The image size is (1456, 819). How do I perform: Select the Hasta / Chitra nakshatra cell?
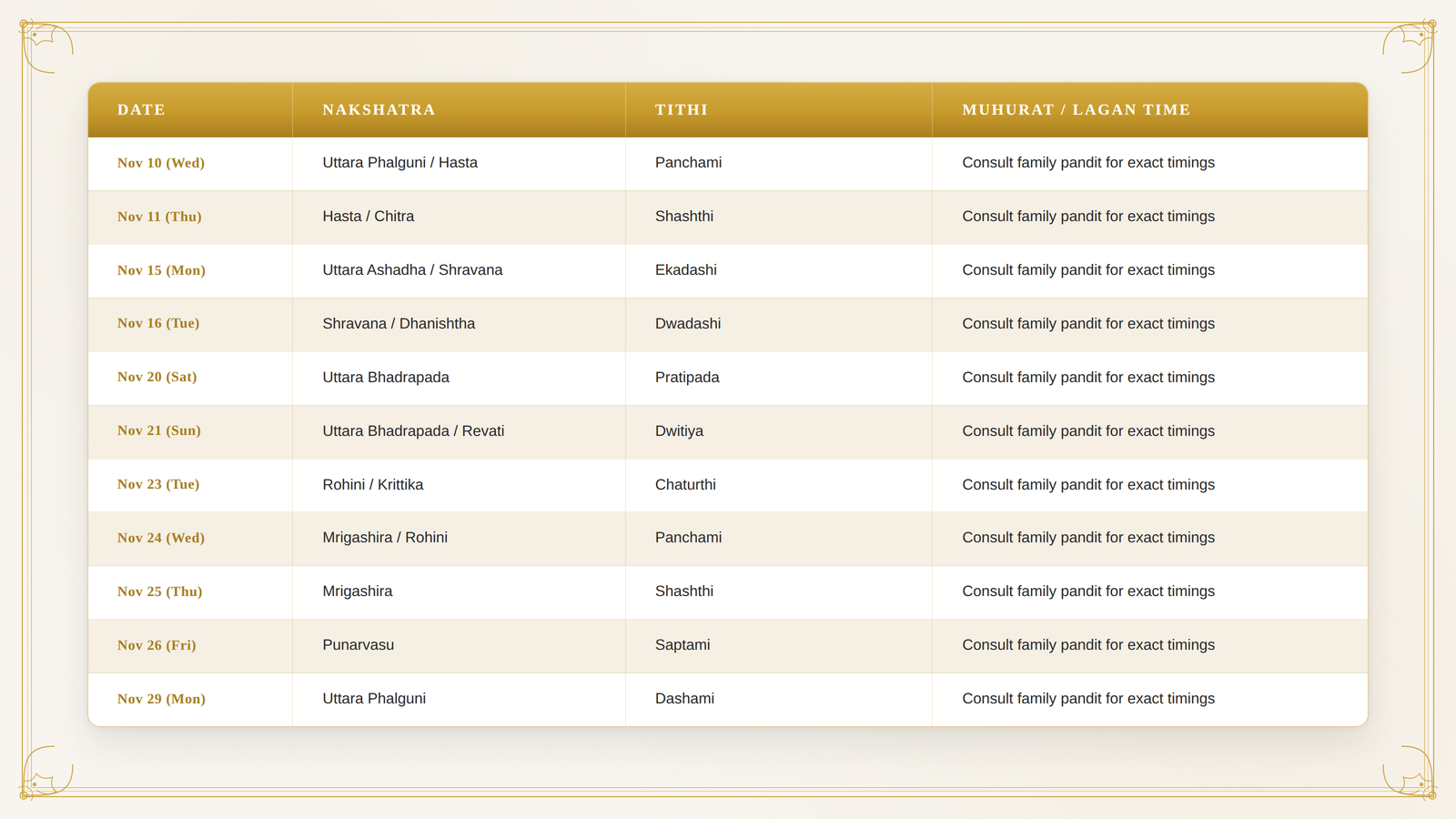click(369, 217)
